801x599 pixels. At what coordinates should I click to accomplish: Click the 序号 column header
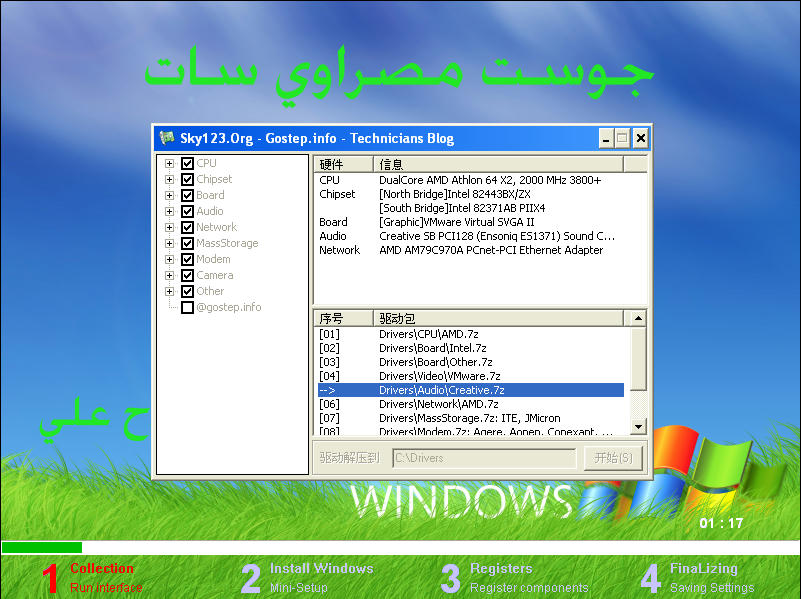[x=343, y=319]
